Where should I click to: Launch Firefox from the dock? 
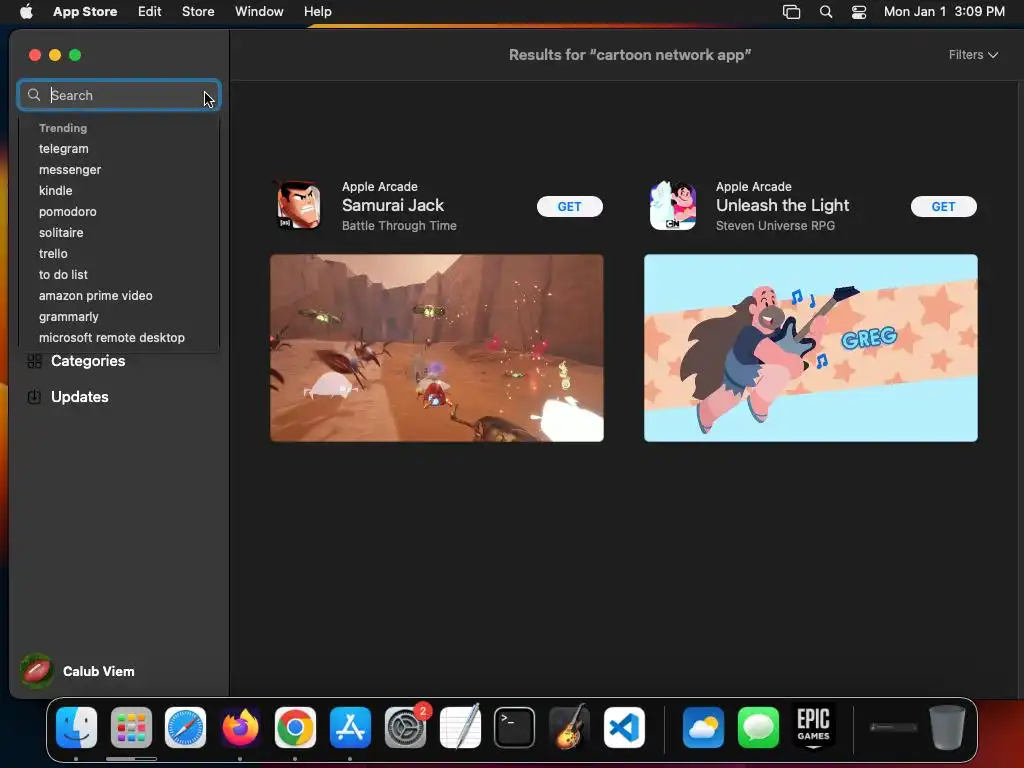click(x=240, y=728)
